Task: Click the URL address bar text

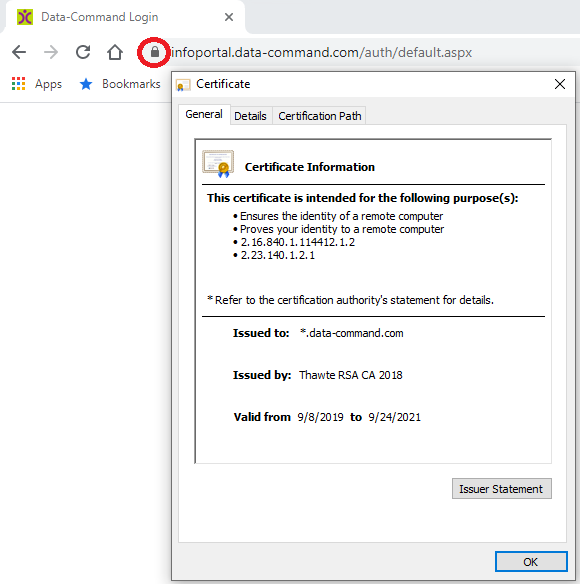Action: (321, 53)
